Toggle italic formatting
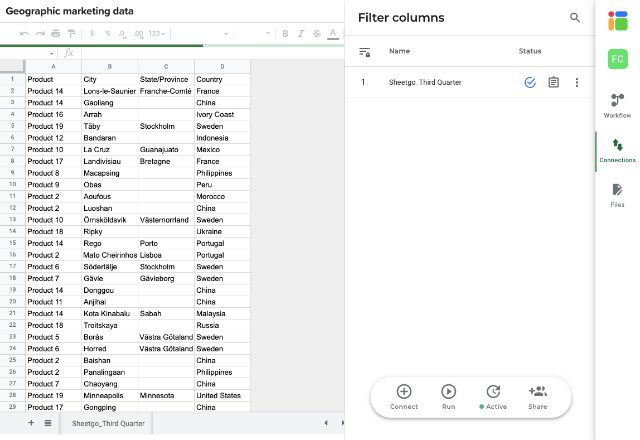Image resolution: width=640 pixels, height=440 pixels. tap(301, 33)
